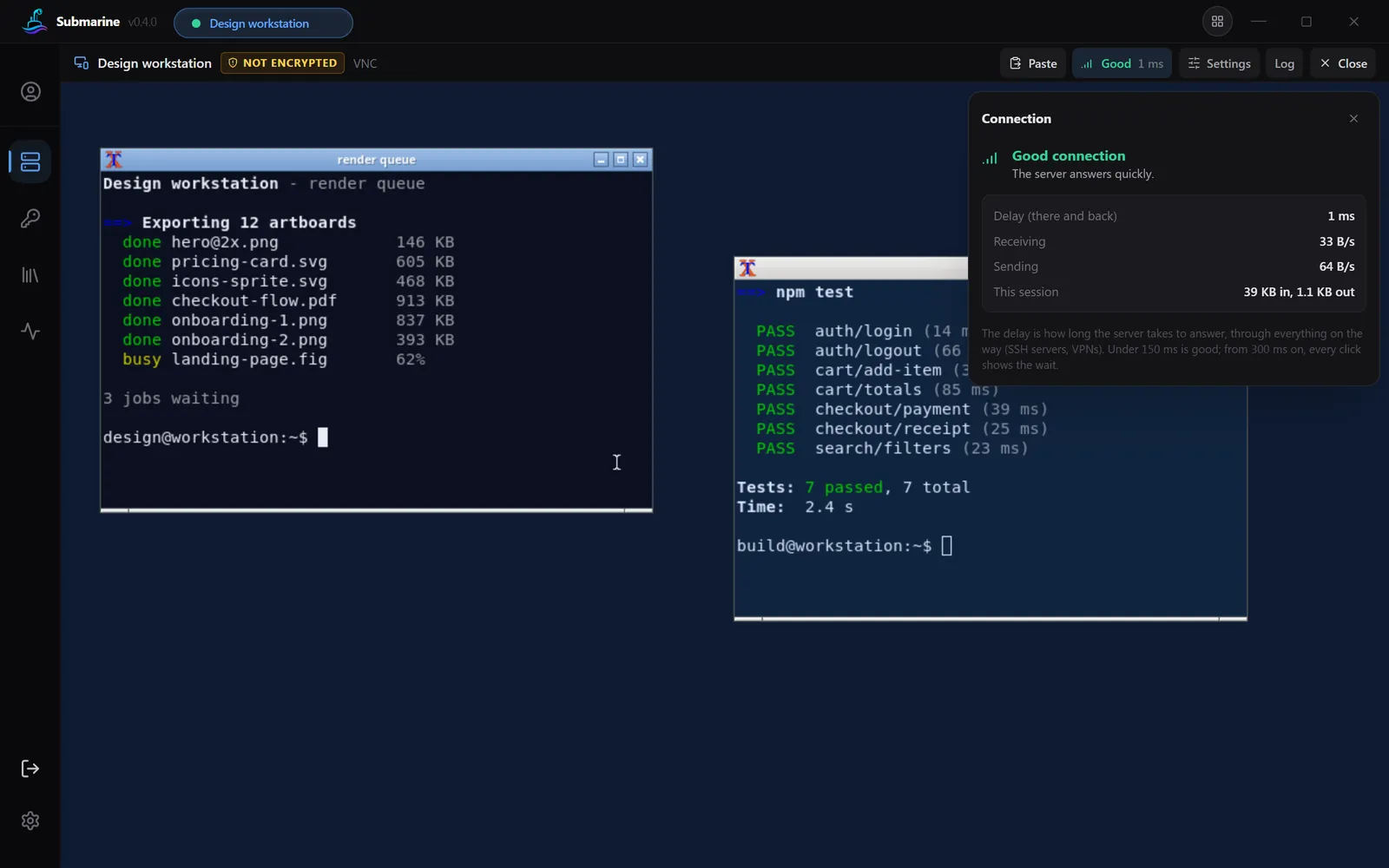This screenshot has width=1389, height=868.
Task: Click 'Exporting 12 artboards' heading
Action: tap(249, 222)
